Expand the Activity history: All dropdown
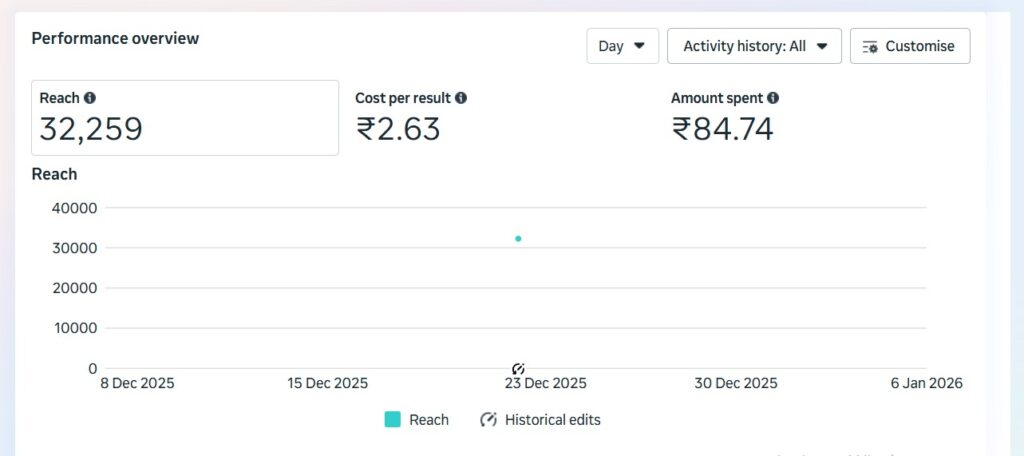 [754, 46]
